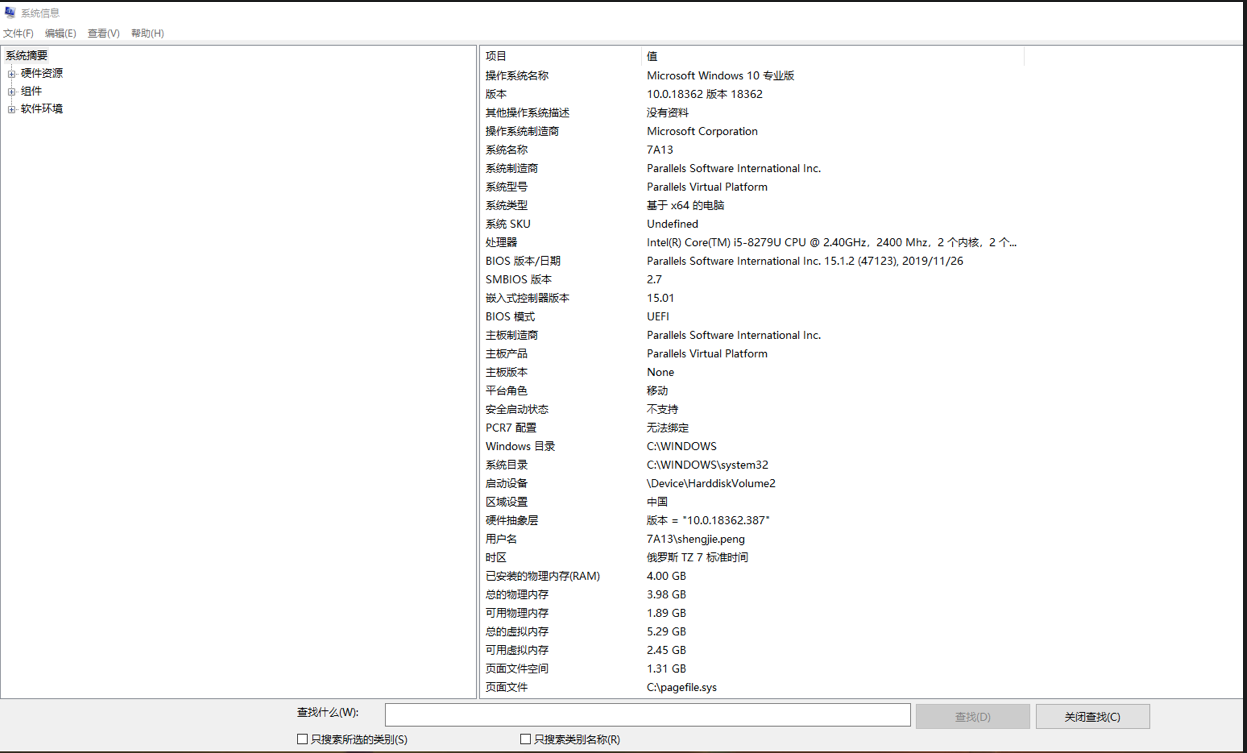
Task: Open the 查看(V) menu
Action: pyautogui.click(x=103, y=33)
